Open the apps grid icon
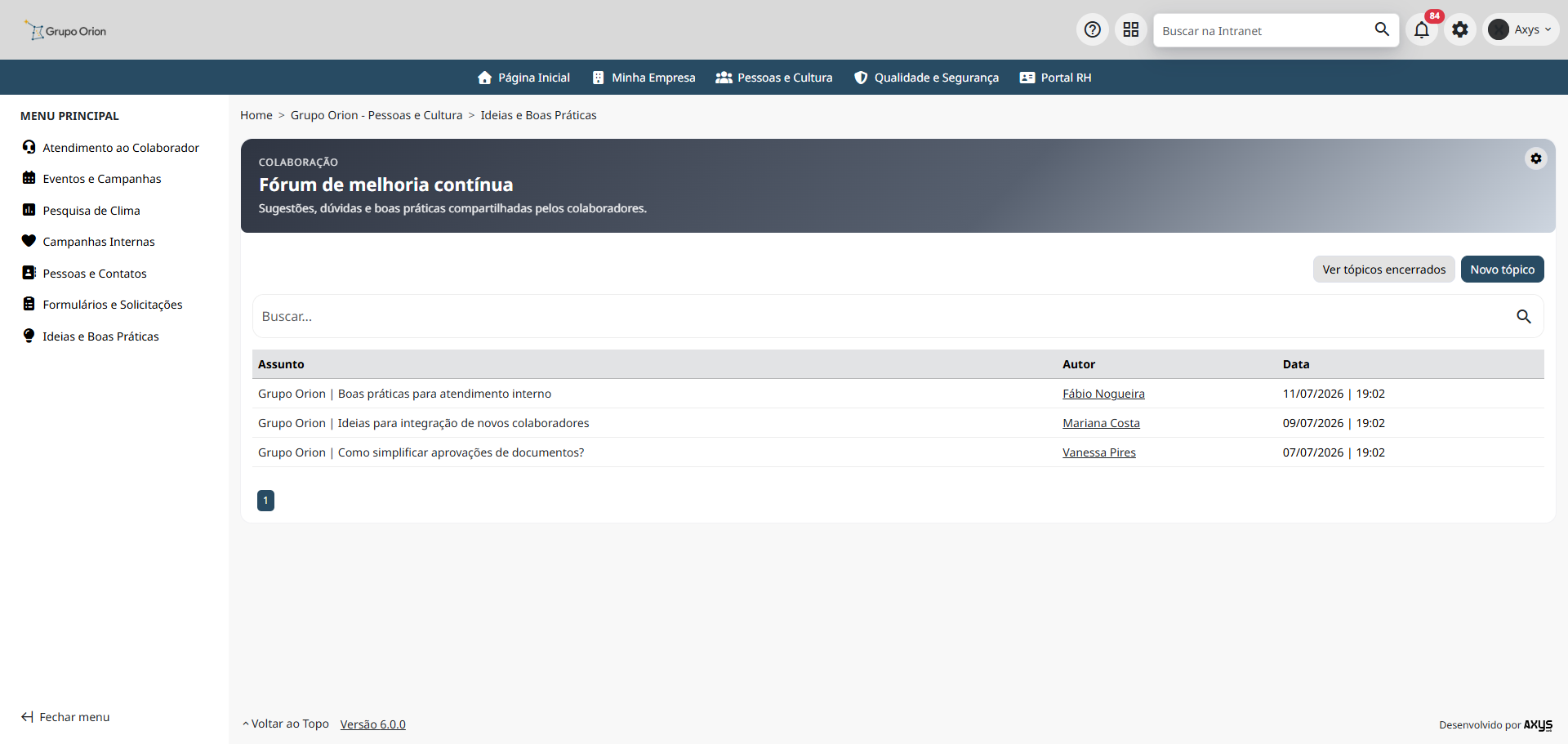Image resolution: width=1568 pixels, height=744 pixels. tap(1131, 30)
